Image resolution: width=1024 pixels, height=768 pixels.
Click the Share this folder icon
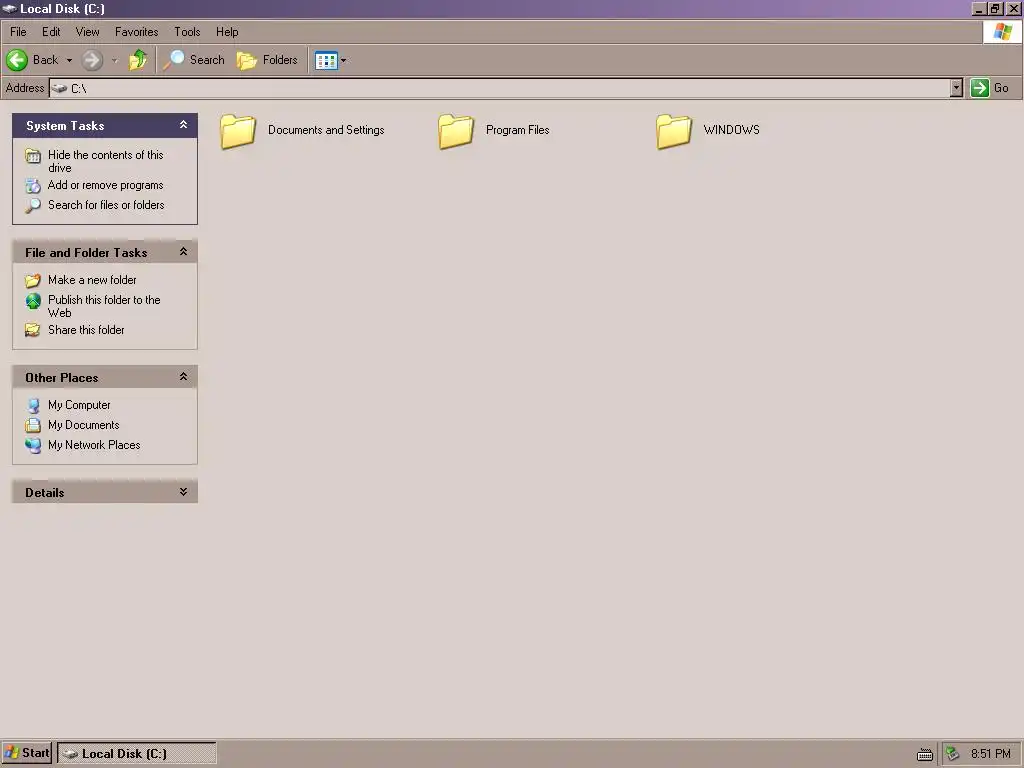pyautogui.click(x=33, y=330)
